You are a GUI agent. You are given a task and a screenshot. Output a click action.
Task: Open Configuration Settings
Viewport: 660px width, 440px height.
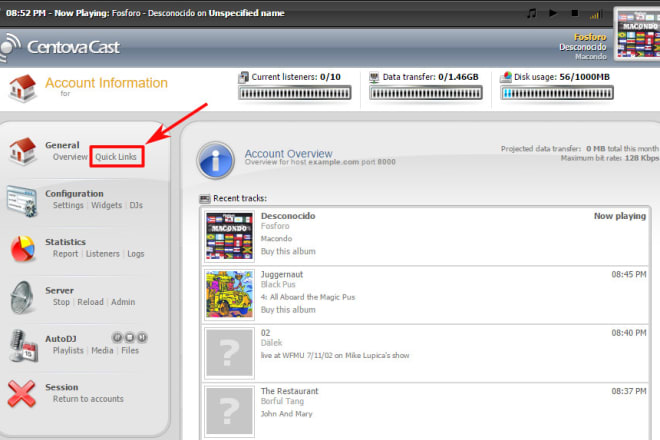pos(68,205)
